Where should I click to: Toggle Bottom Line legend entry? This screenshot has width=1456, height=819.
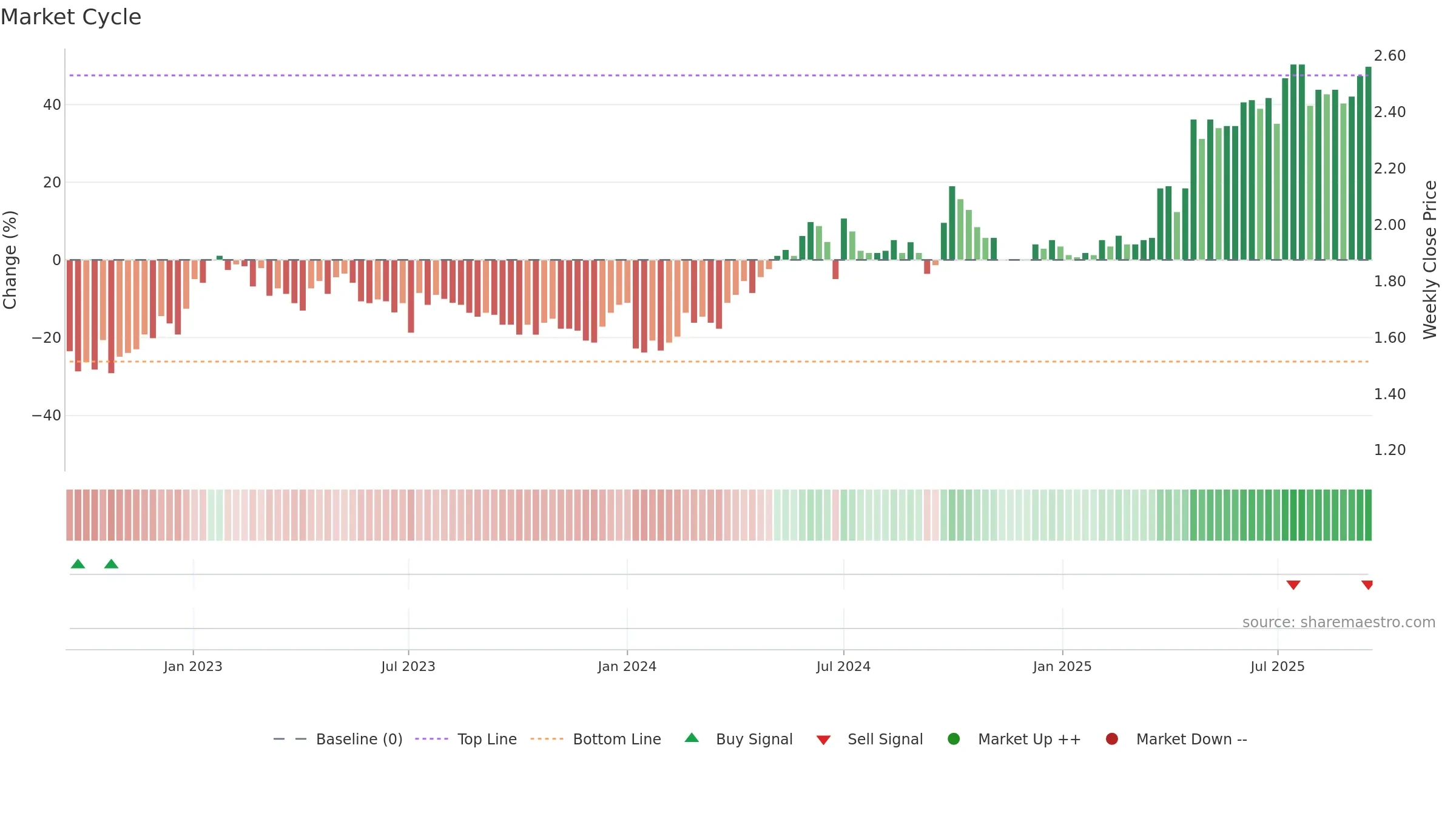coord(596,739)
